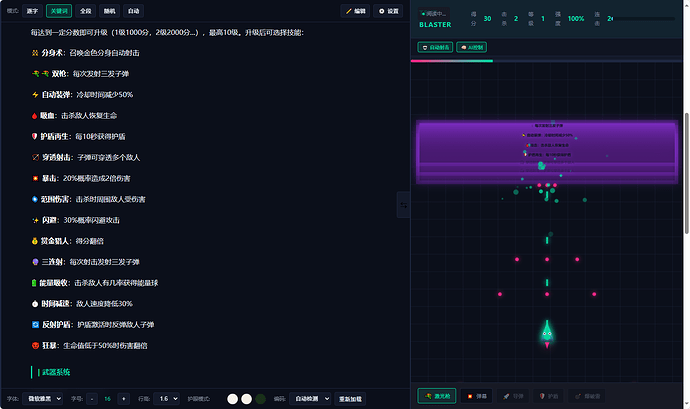Click the last greyed-out weapon slot
The height and width of the screenshot is (409, 690).
pos(586,396)
